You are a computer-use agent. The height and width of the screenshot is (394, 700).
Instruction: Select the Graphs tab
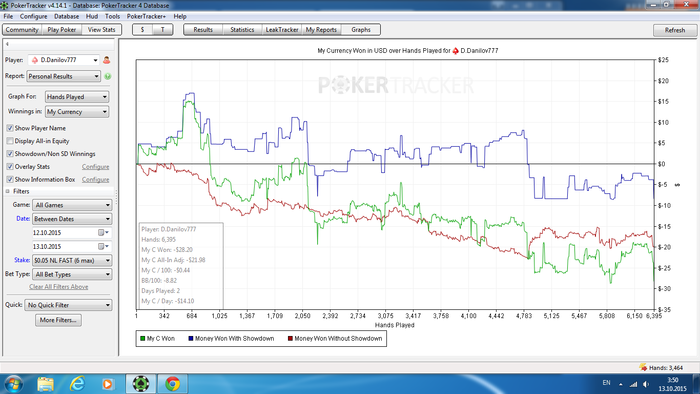(x=361, y=29)
